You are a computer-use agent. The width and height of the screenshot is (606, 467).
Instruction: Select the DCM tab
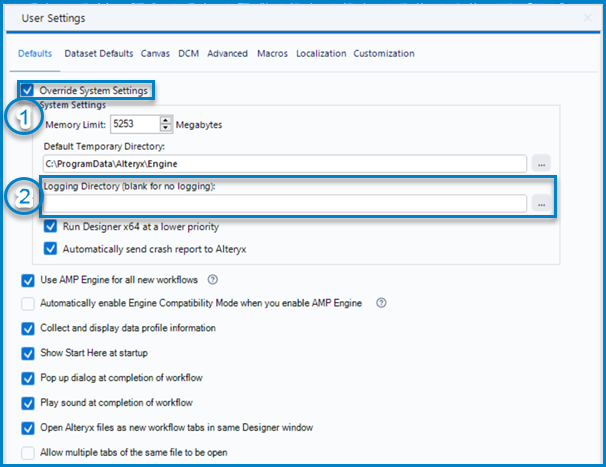[x=188, y=53]
